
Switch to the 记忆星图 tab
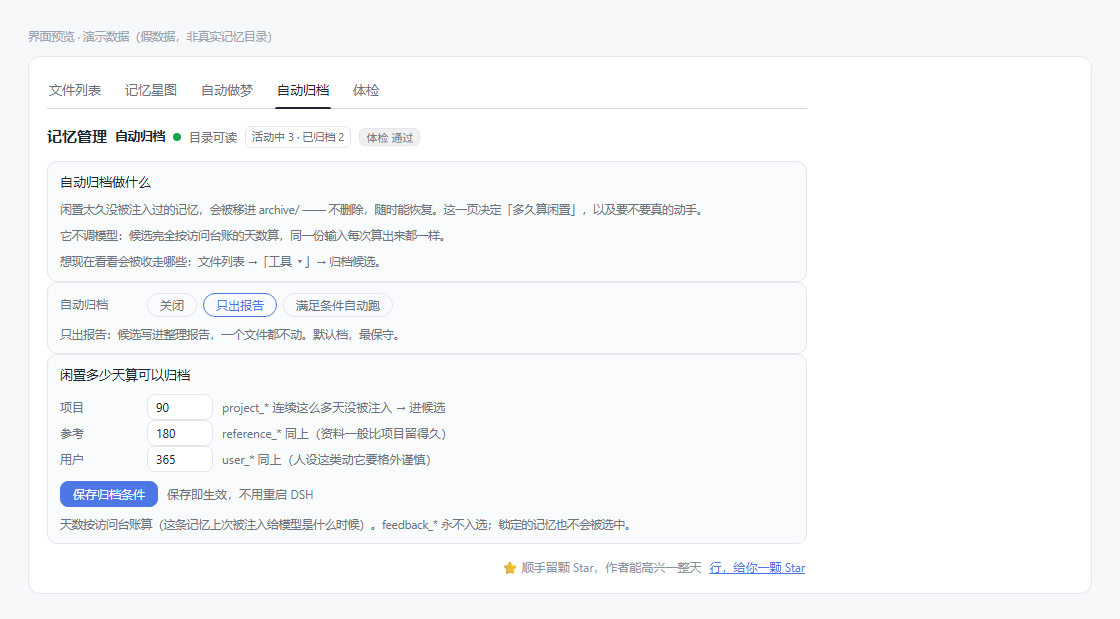click(x=151, y=91)
